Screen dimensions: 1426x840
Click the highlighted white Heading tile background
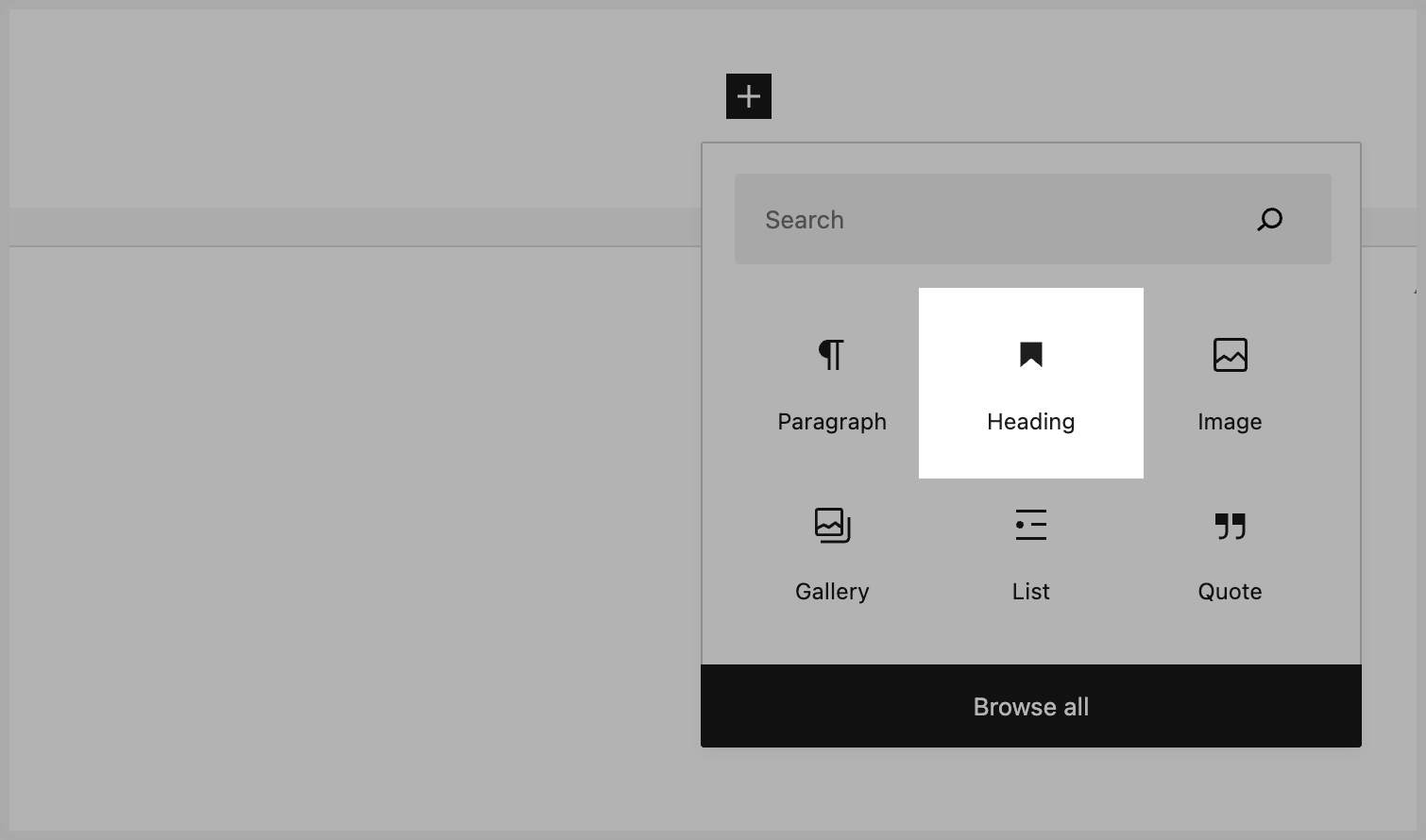pos(954,453)
